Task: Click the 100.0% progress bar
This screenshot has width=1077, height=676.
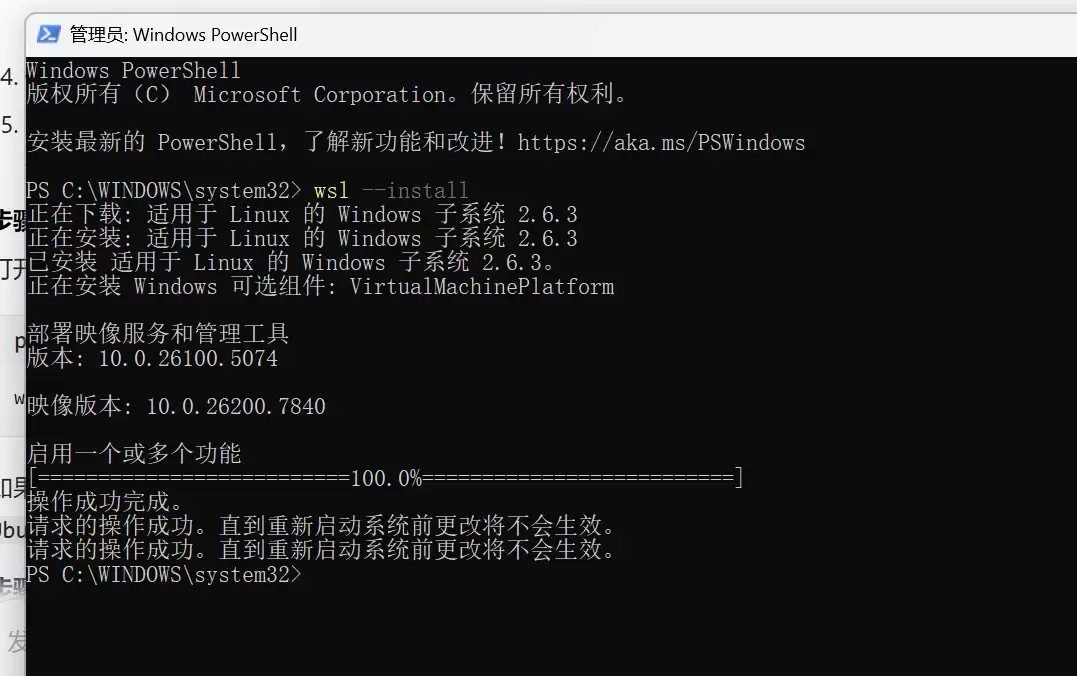Action: [x=385, y=478]
